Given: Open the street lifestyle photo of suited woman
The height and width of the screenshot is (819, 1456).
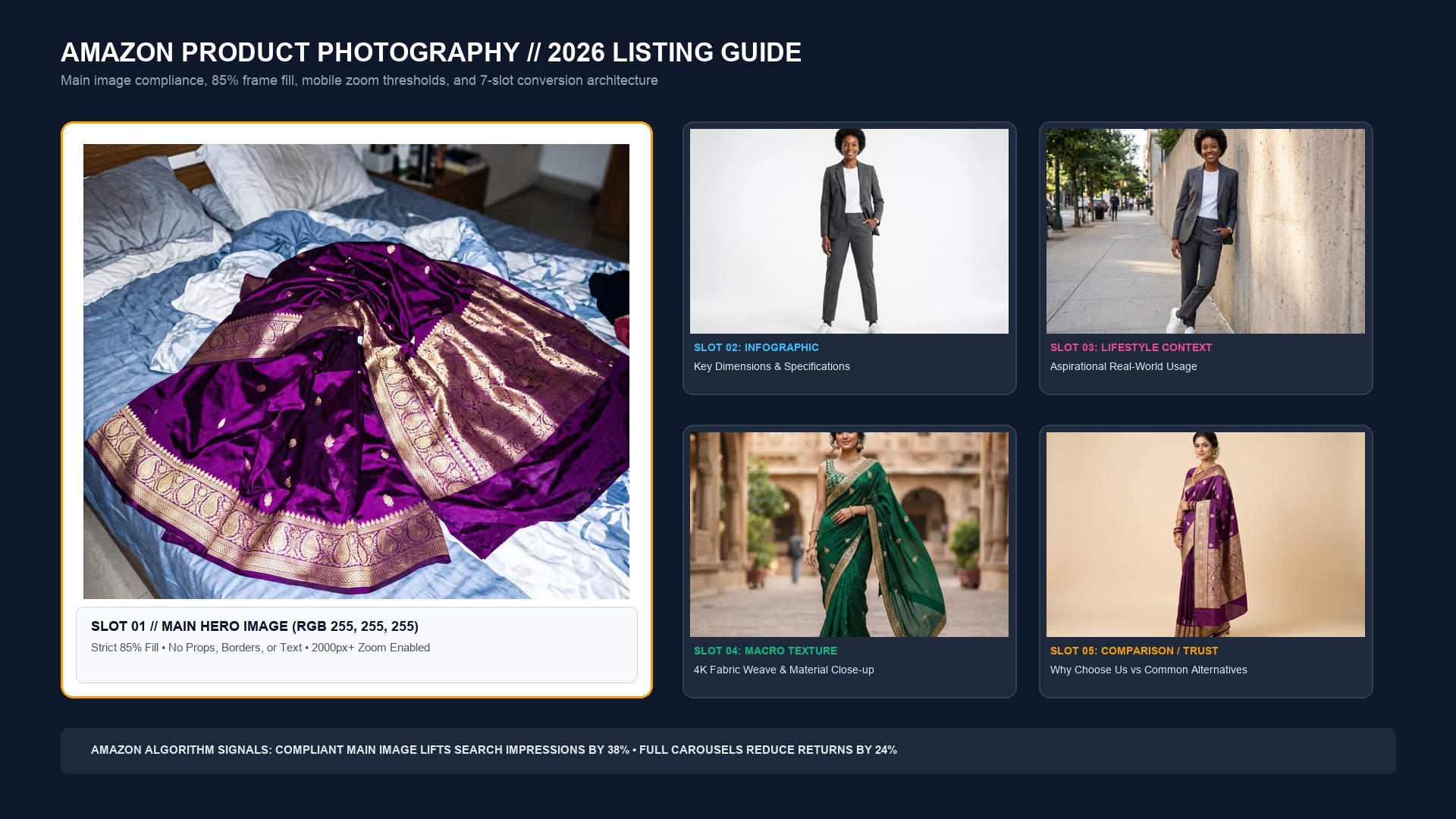Looking at the screenshot, I should coord(1206,231).
